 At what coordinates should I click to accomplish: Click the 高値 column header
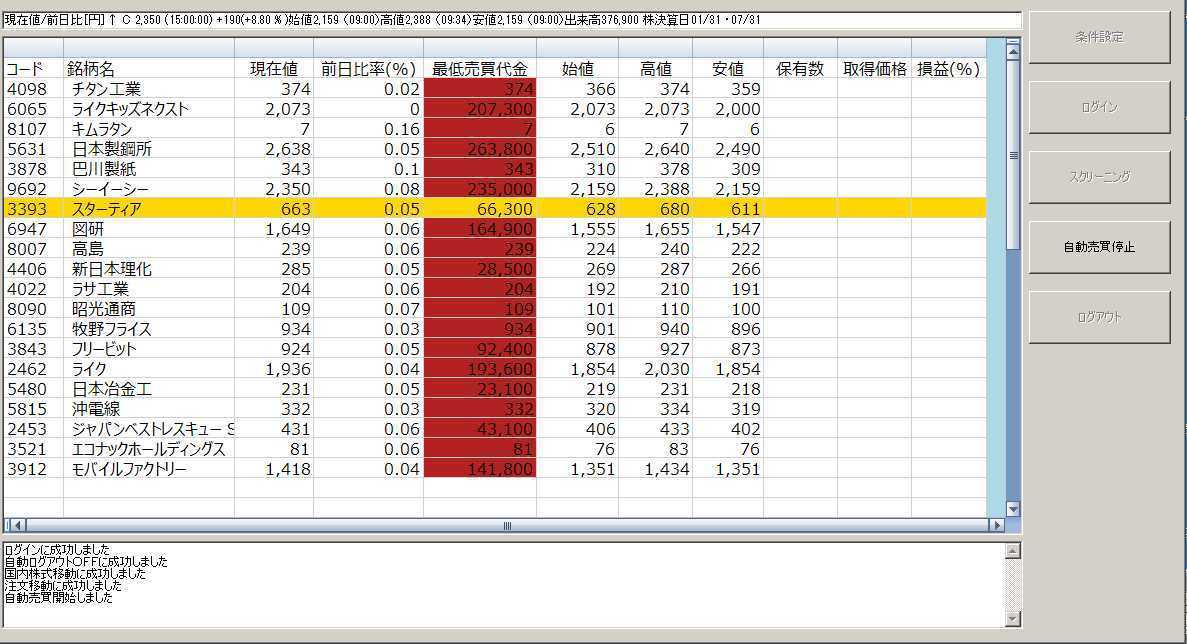(x=656, y=69)
